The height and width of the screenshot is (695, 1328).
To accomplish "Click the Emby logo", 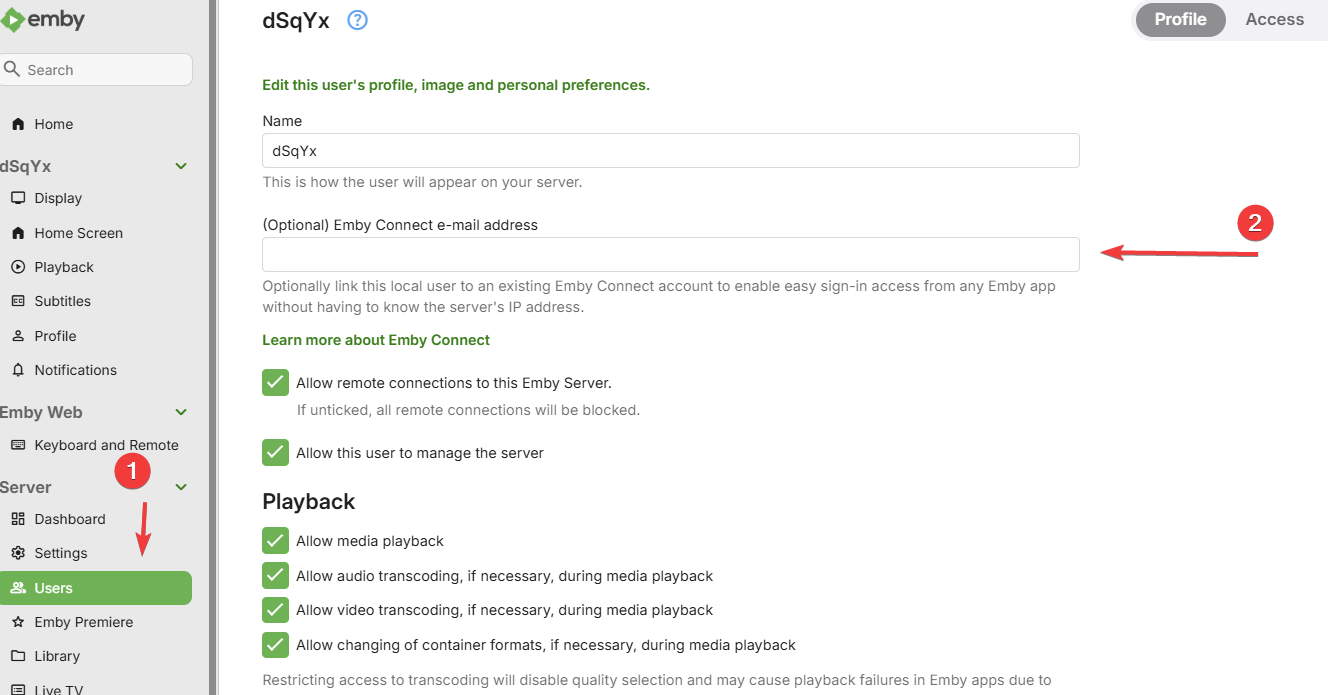I will click(x=43, y=19).
